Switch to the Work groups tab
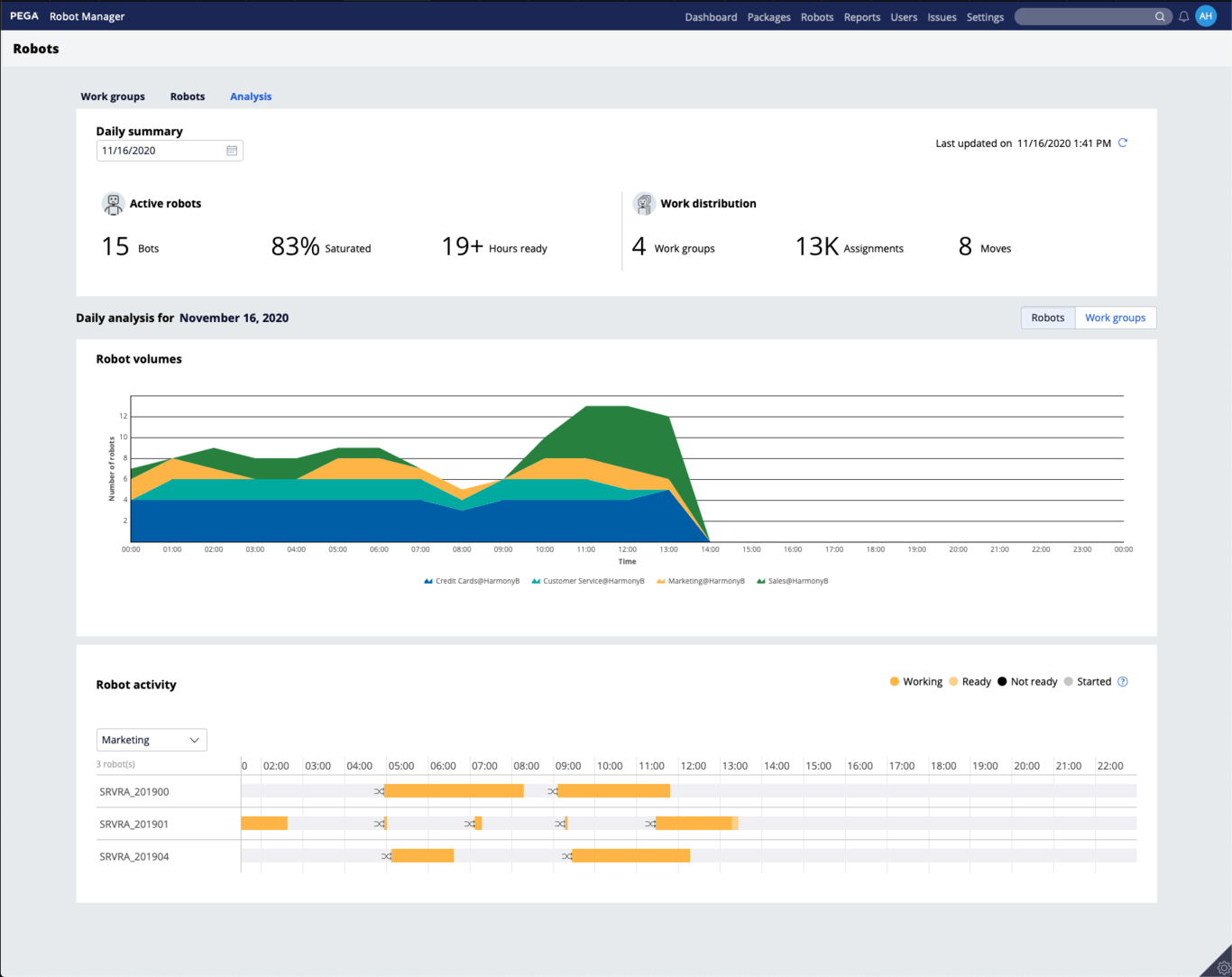 pos(113,97)
